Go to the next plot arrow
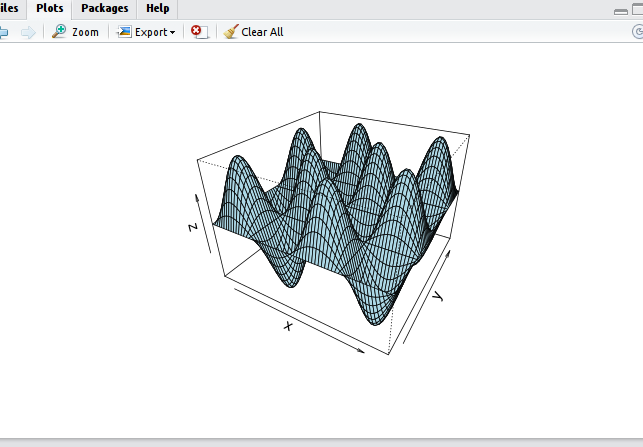 pos(28,32)
